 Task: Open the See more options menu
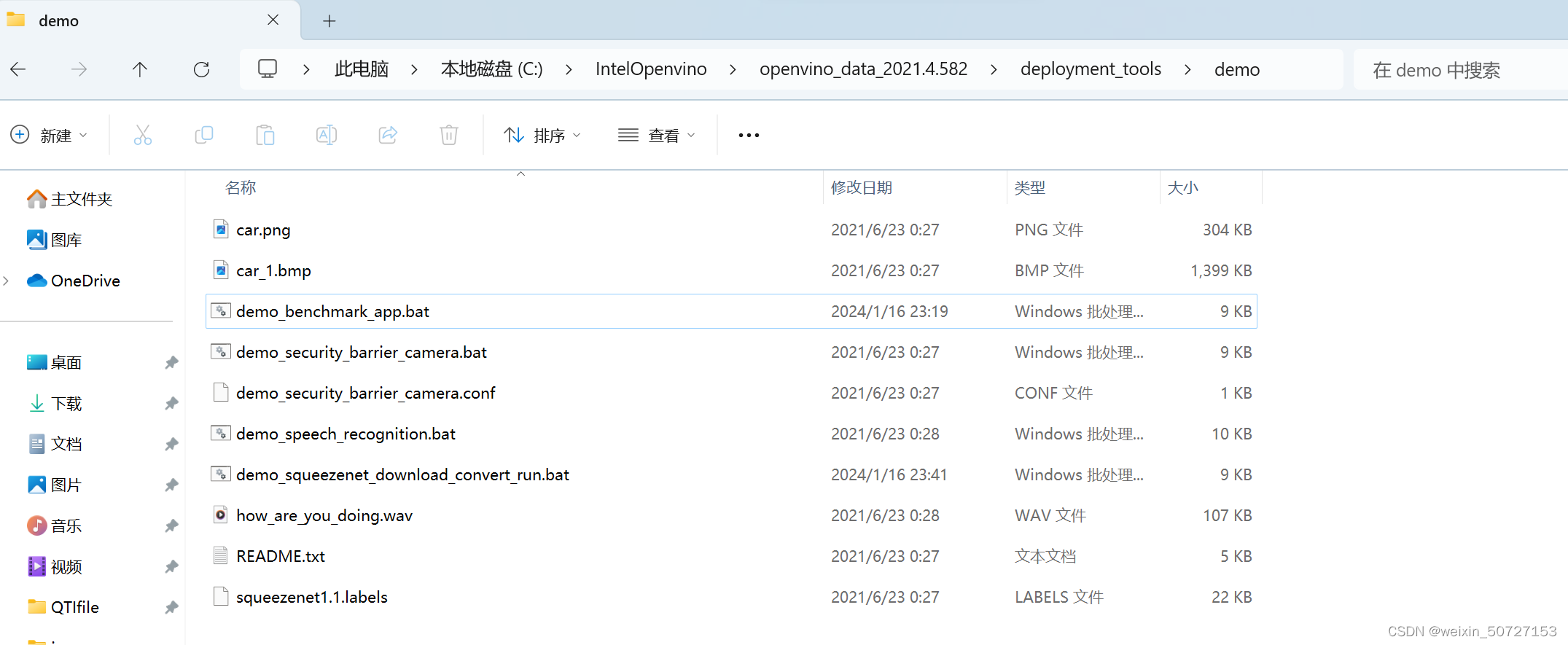(x=749, y=135)
